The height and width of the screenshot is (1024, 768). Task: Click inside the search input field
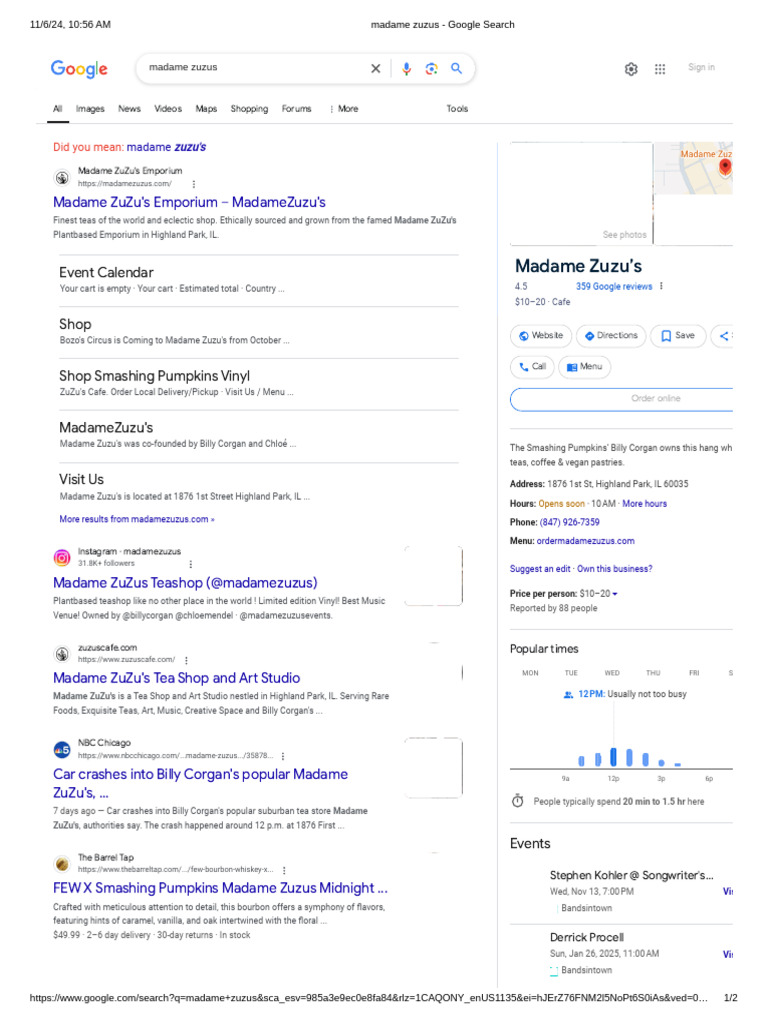255,68
